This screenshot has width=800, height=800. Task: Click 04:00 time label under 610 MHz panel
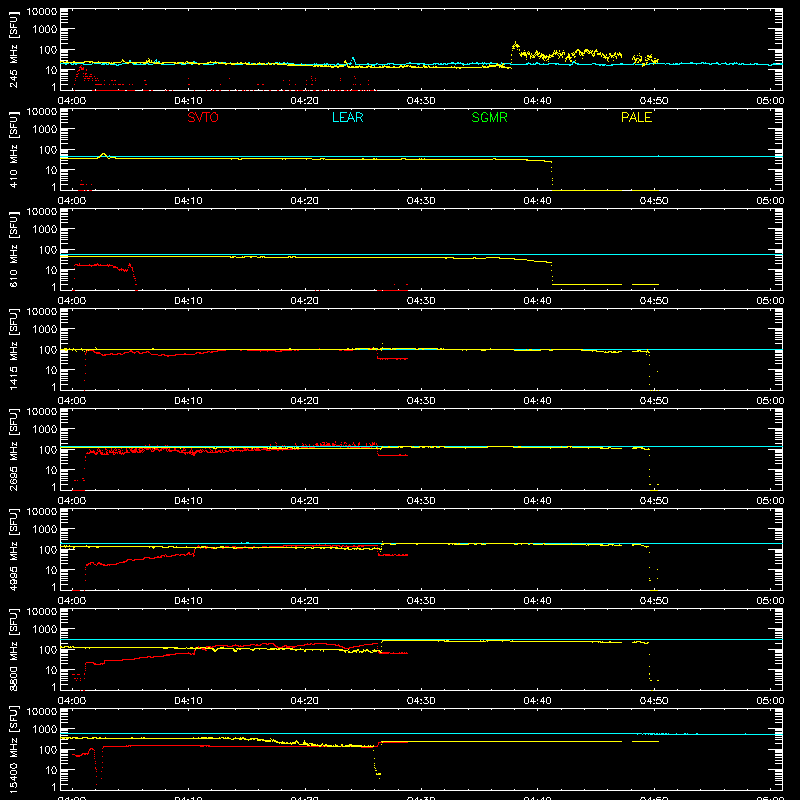(72, 301)
